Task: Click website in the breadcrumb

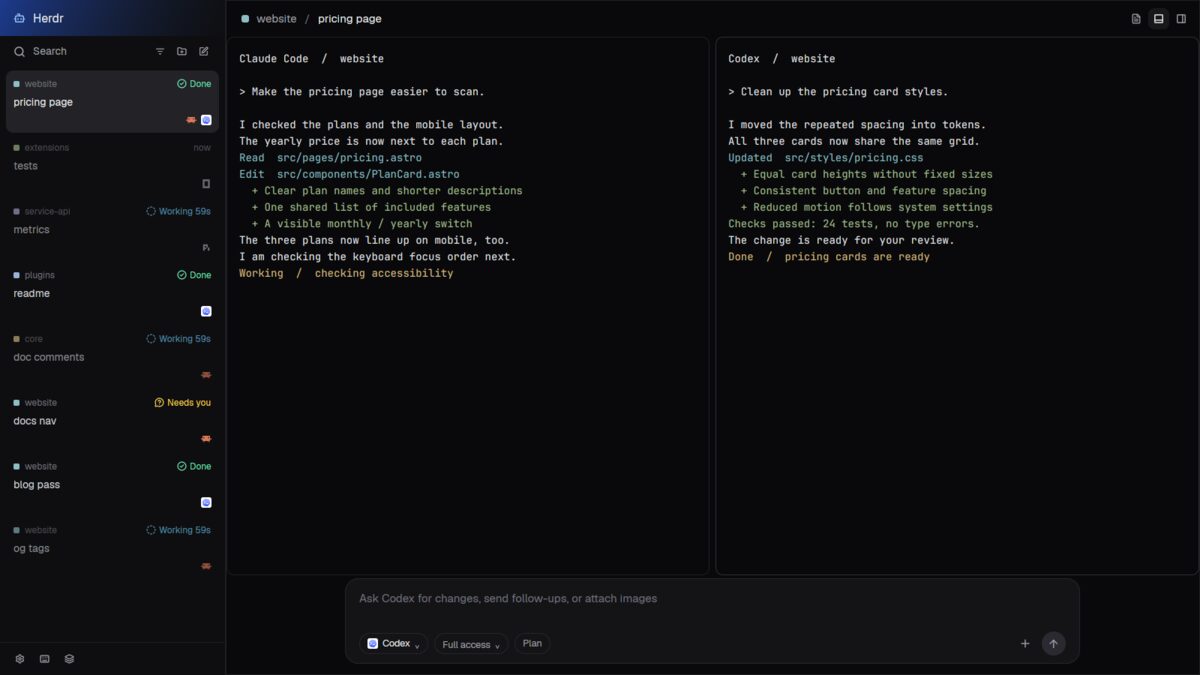Action: (276, 19)
